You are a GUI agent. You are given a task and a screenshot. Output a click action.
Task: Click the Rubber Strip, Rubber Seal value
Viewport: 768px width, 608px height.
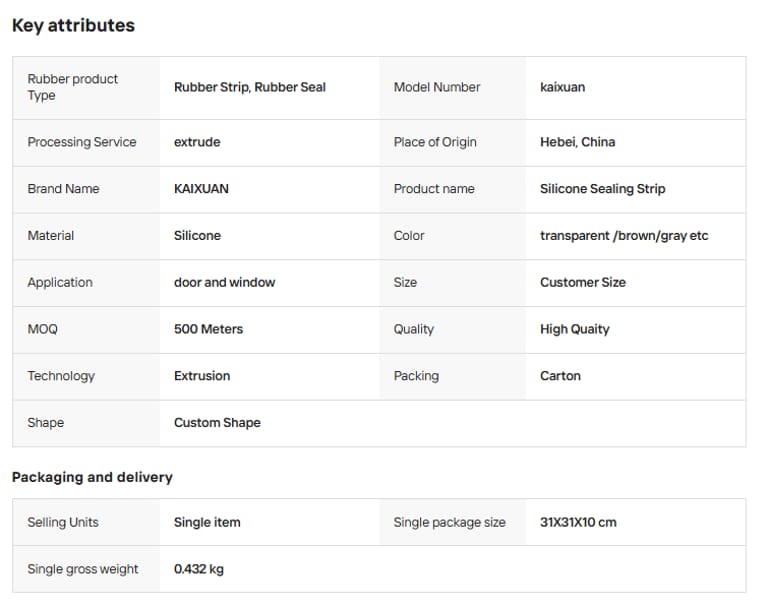(250, 87)
